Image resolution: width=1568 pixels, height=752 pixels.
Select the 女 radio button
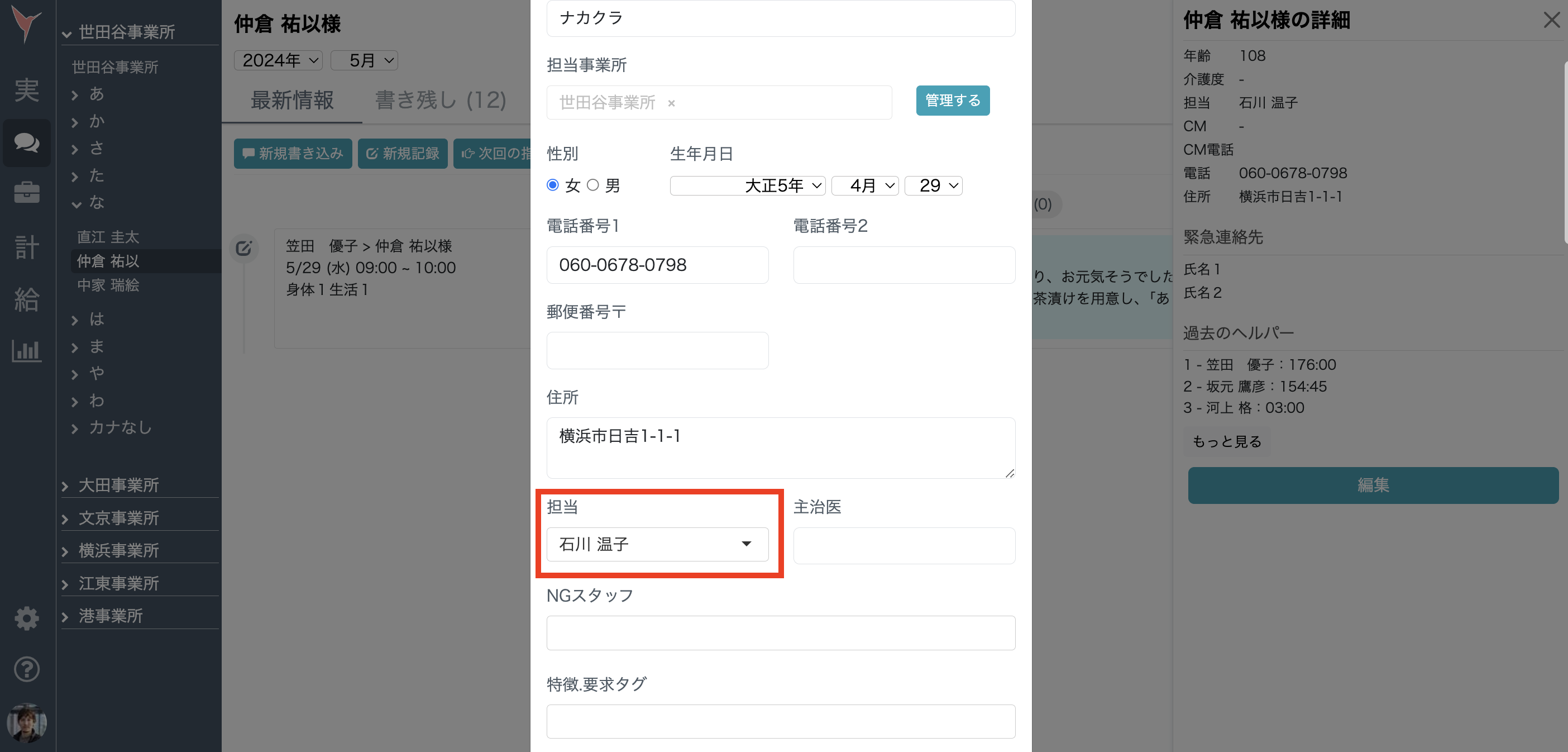[x=553, y=185]
